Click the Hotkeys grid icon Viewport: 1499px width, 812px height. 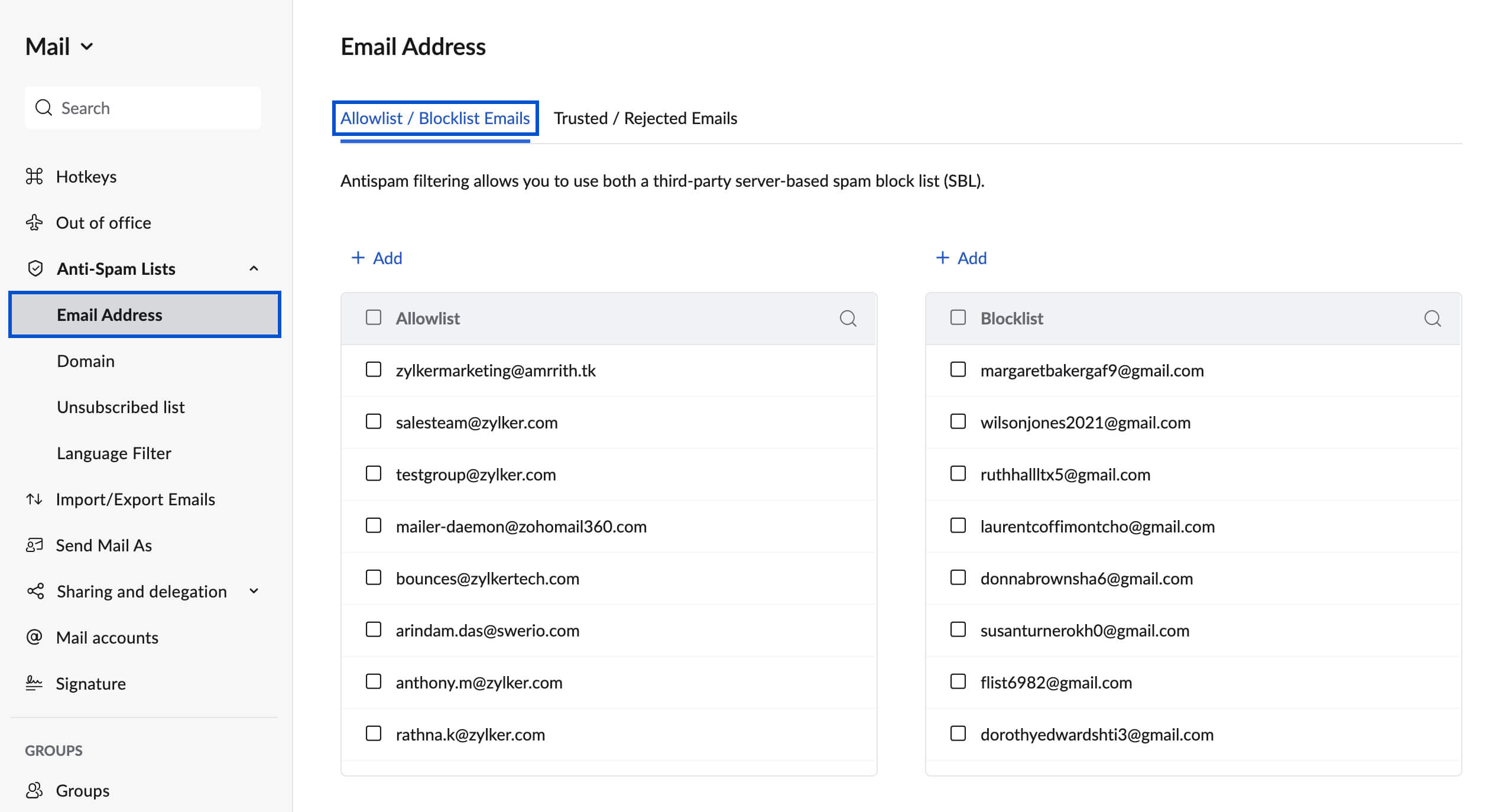click(x=35, y=177)
